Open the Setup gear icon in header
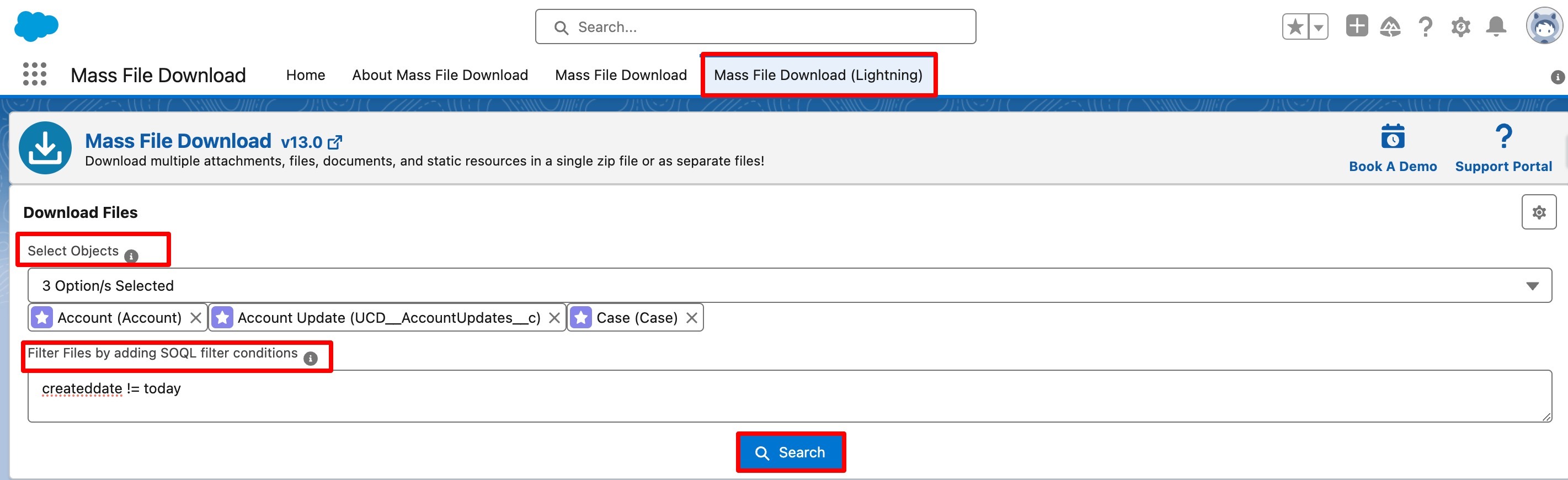The width and height of the screenshot is (1568, 480). tap(1460, 27)
